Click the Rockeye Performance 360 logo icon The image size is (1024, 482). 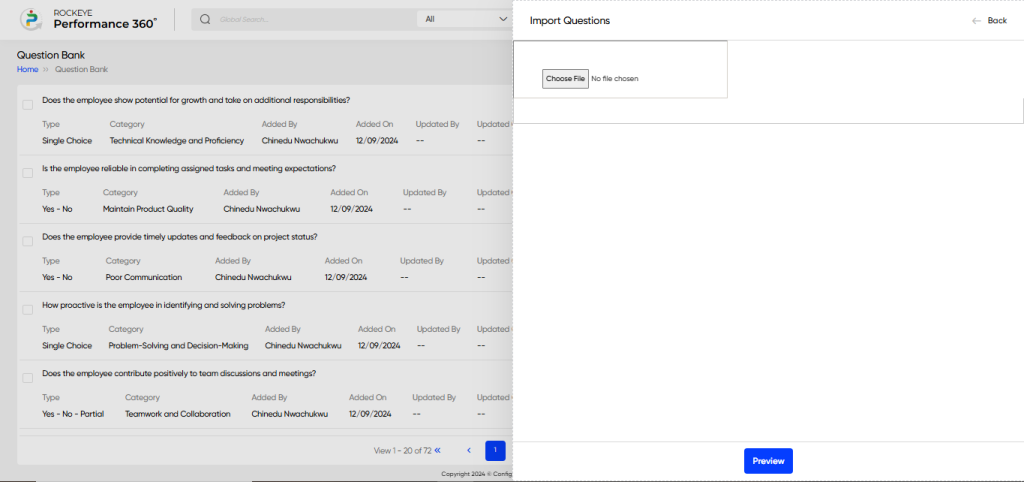tap(30, 20)
